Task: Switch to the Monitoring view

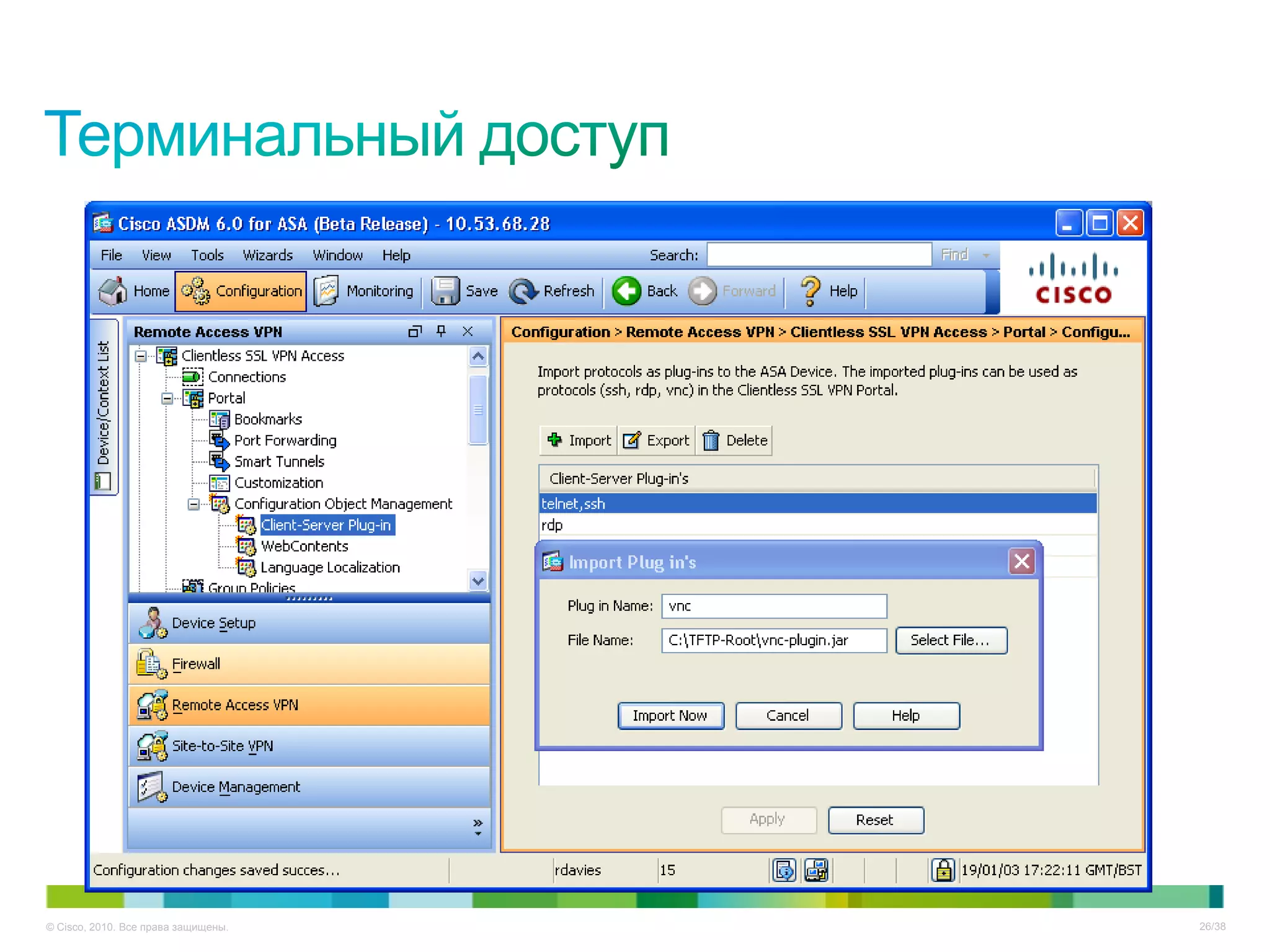Action: (364, 291)
